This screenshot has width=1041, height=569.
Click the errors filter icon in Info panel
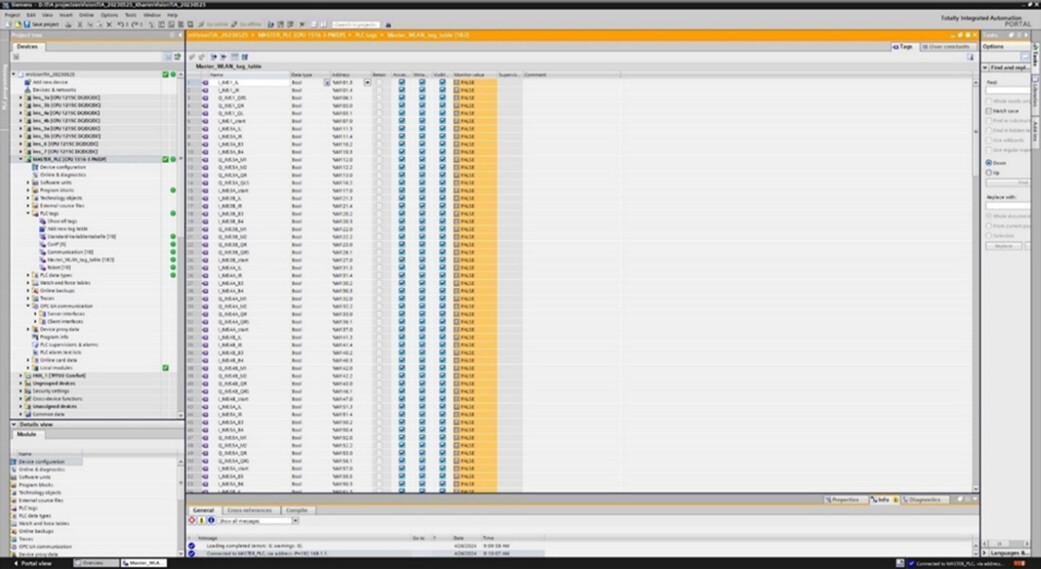coord(192,521)
